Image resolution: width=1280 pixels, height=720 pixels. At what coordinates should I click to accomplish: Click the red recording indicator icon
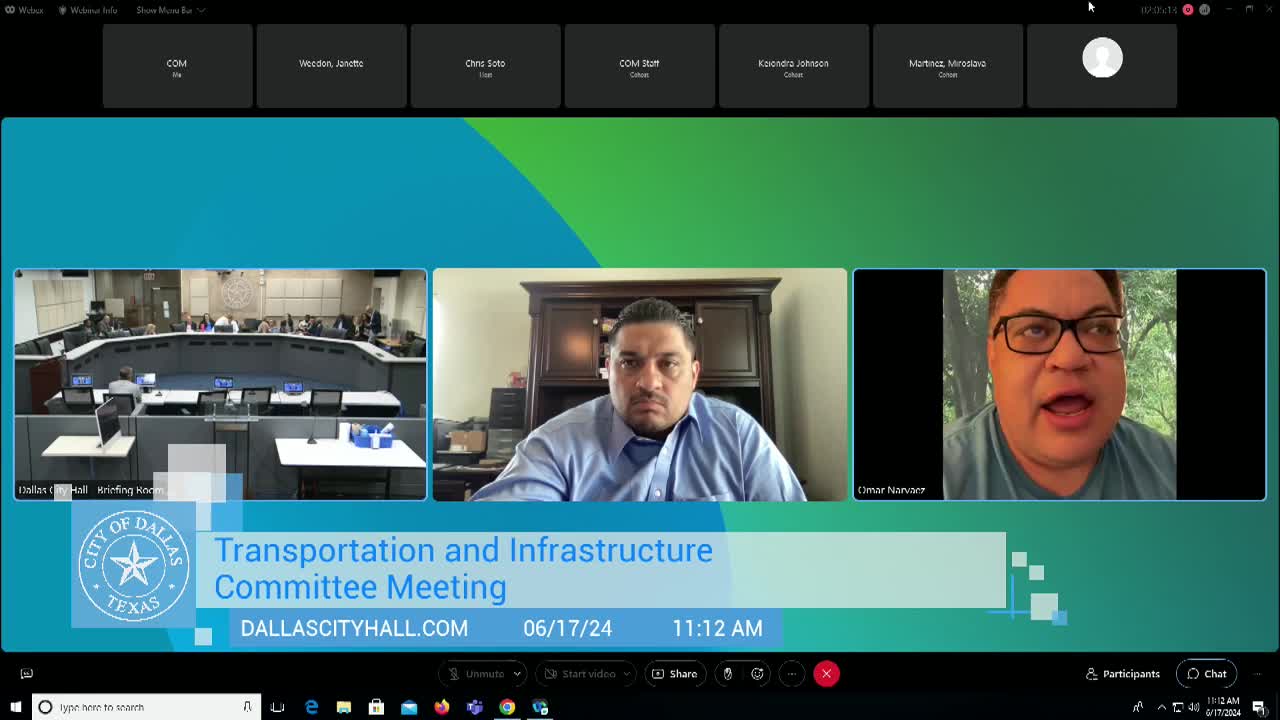coord(1188,10)
